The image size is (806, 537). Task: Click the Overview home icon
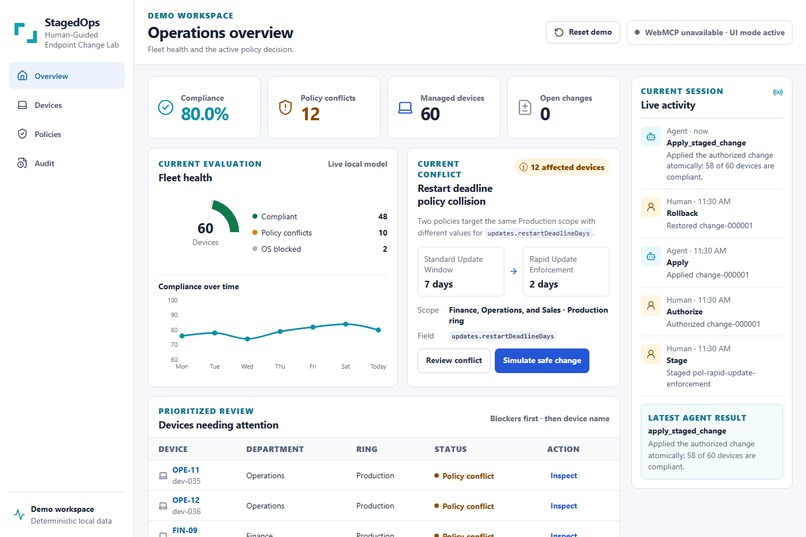(22, 76)
